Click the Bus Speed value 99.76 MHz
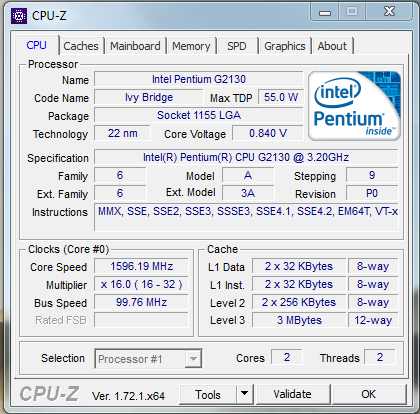Viewport: 420px width, 414px height. tap(141, 302)
